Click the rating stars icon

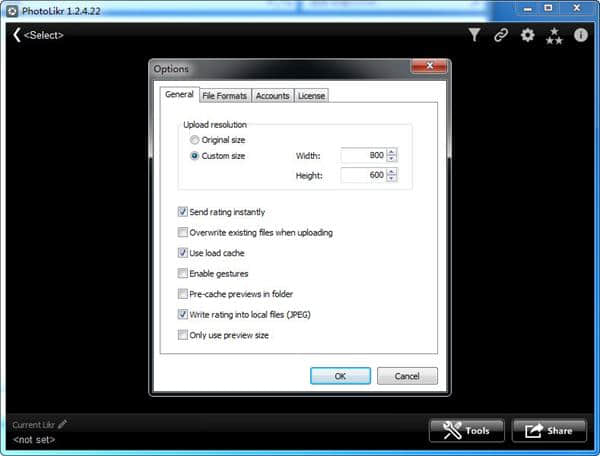554,36
